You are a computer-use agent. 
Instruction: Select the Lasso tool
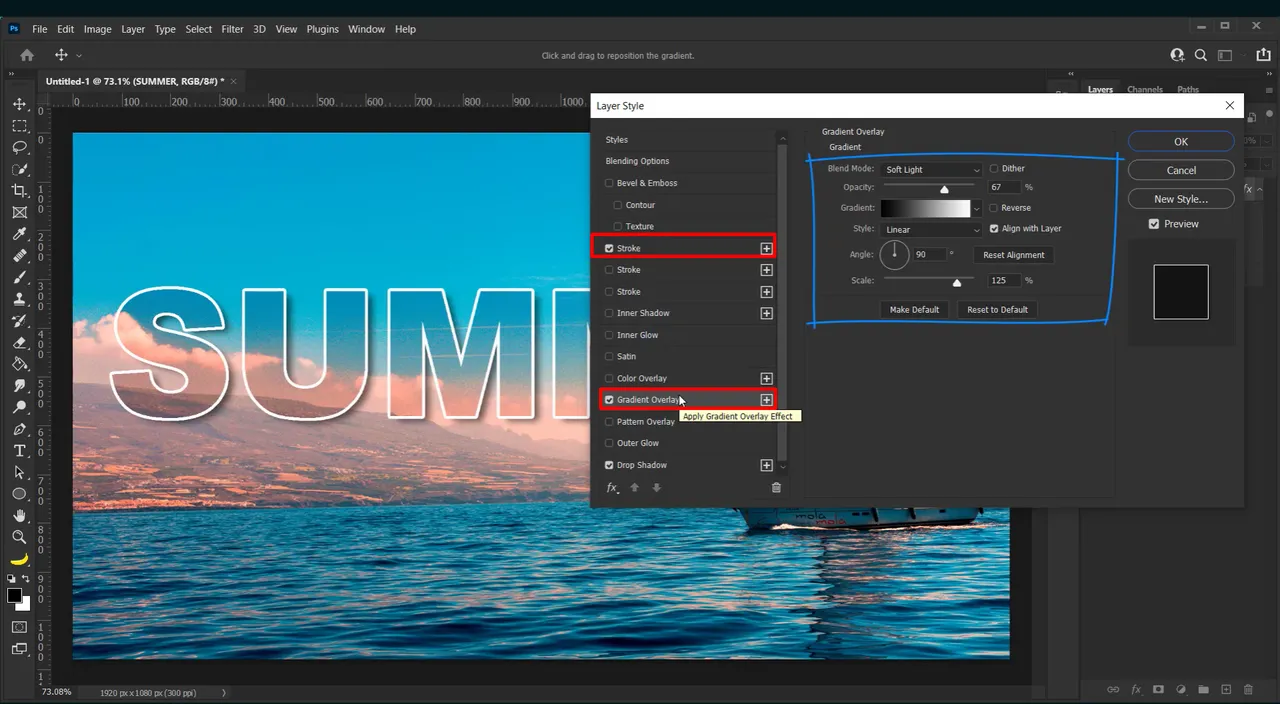point(19,147)
